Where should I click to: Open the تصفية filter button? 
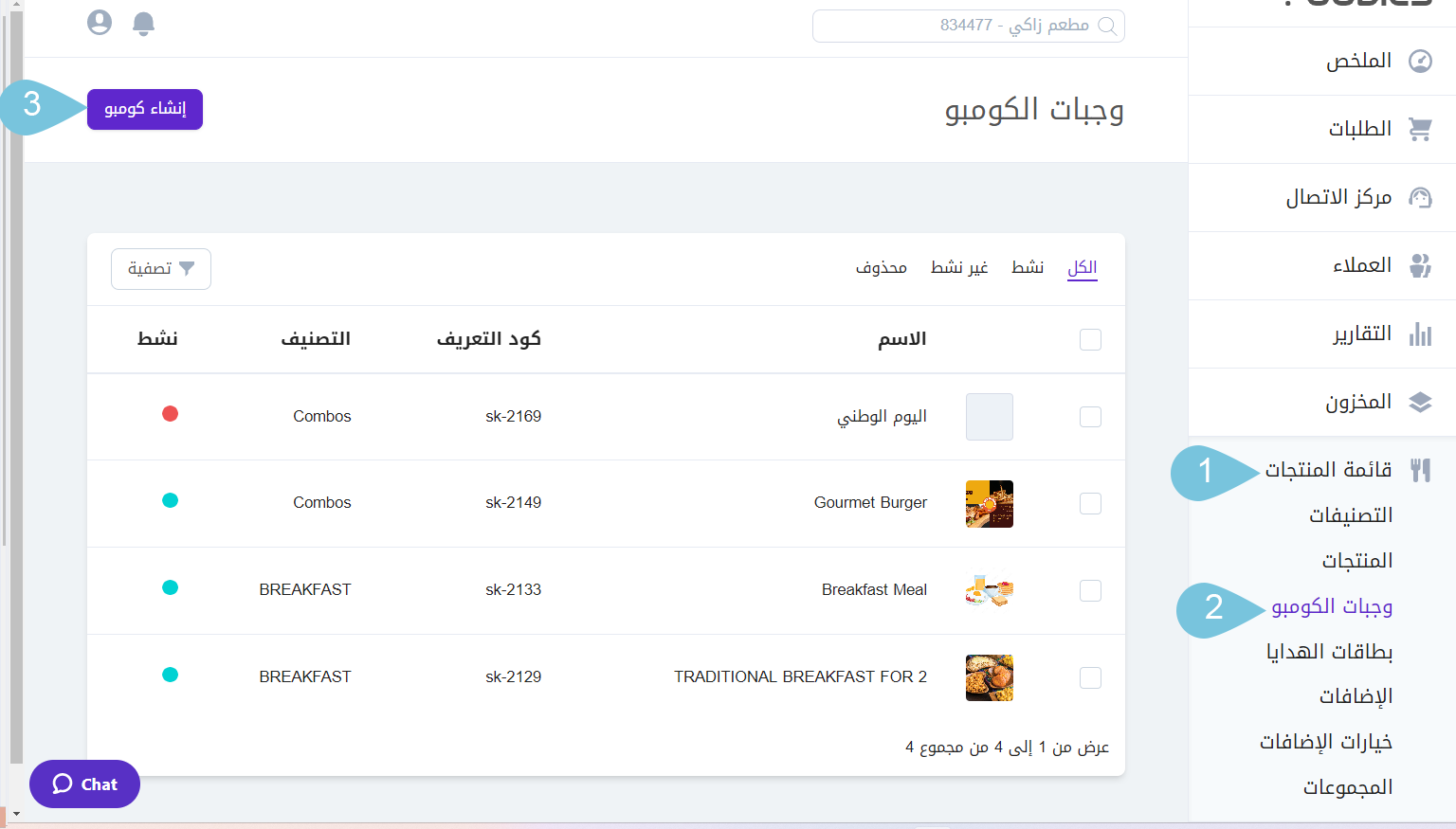pyautogui.click(x=161, y=269)
